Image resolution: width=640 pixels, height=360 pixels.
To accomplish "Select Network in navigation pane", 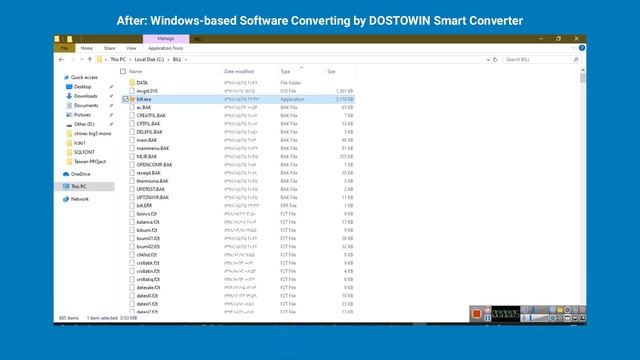I will [76, 199].
